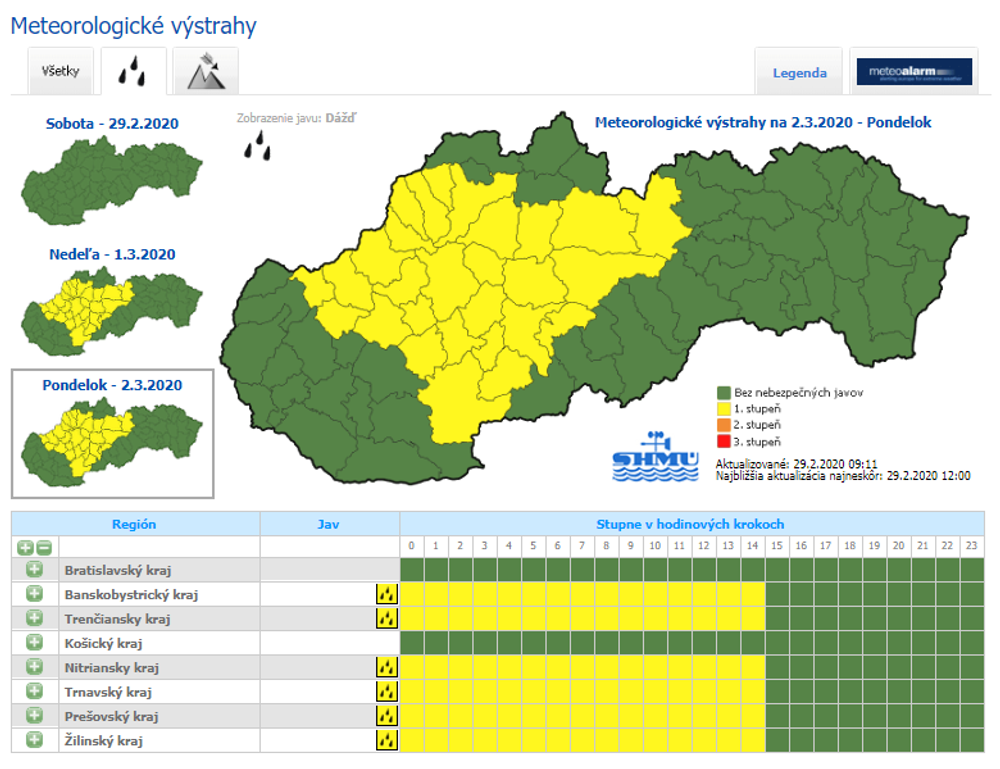The image size is (1000, 769).
Task: Click rain warning icon for Prešovský kraj
Action: 386,716
